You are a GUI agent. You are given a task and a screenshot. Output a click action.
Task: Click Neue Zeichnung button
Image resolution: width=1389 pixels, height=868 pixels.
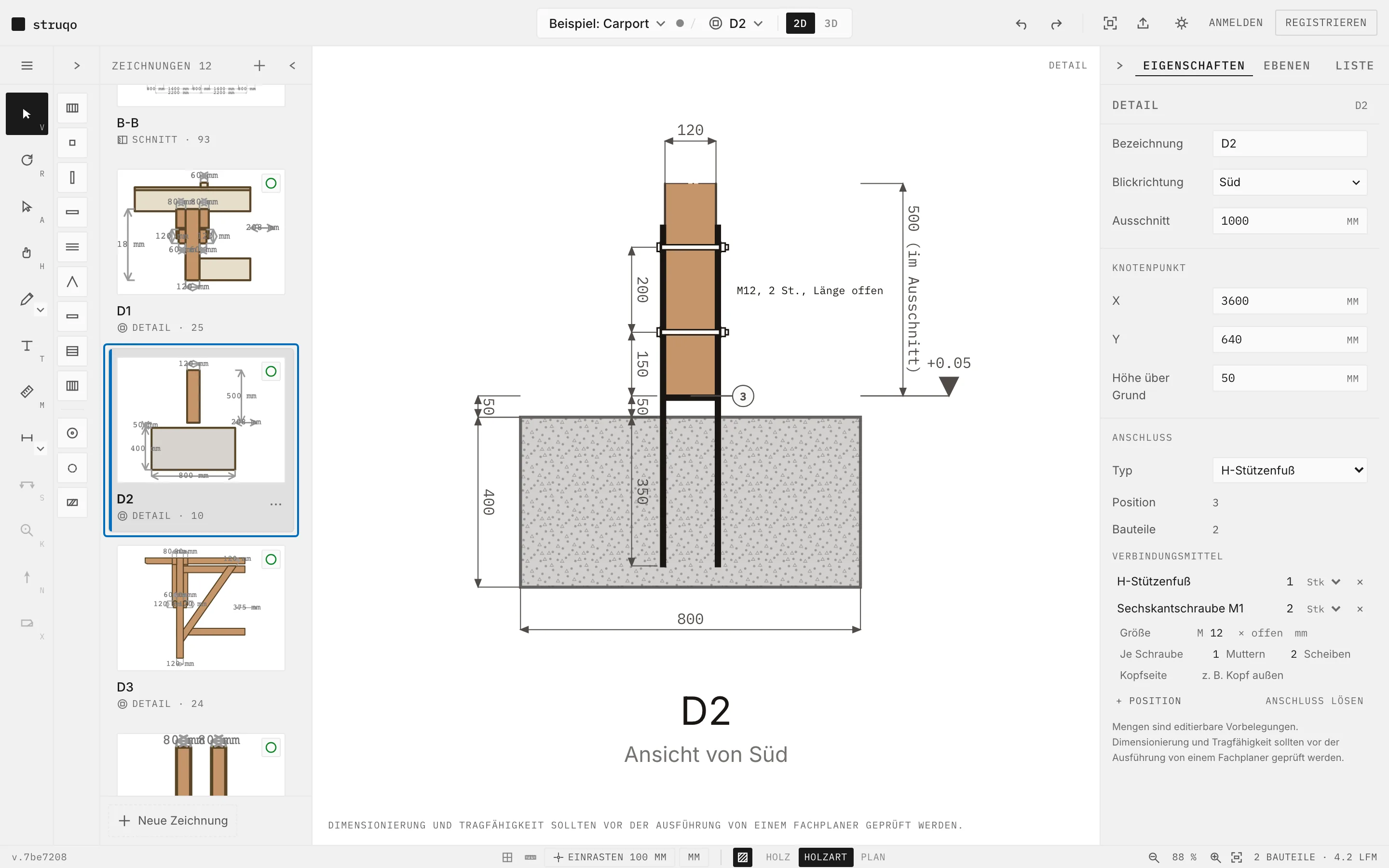(173, 821)
